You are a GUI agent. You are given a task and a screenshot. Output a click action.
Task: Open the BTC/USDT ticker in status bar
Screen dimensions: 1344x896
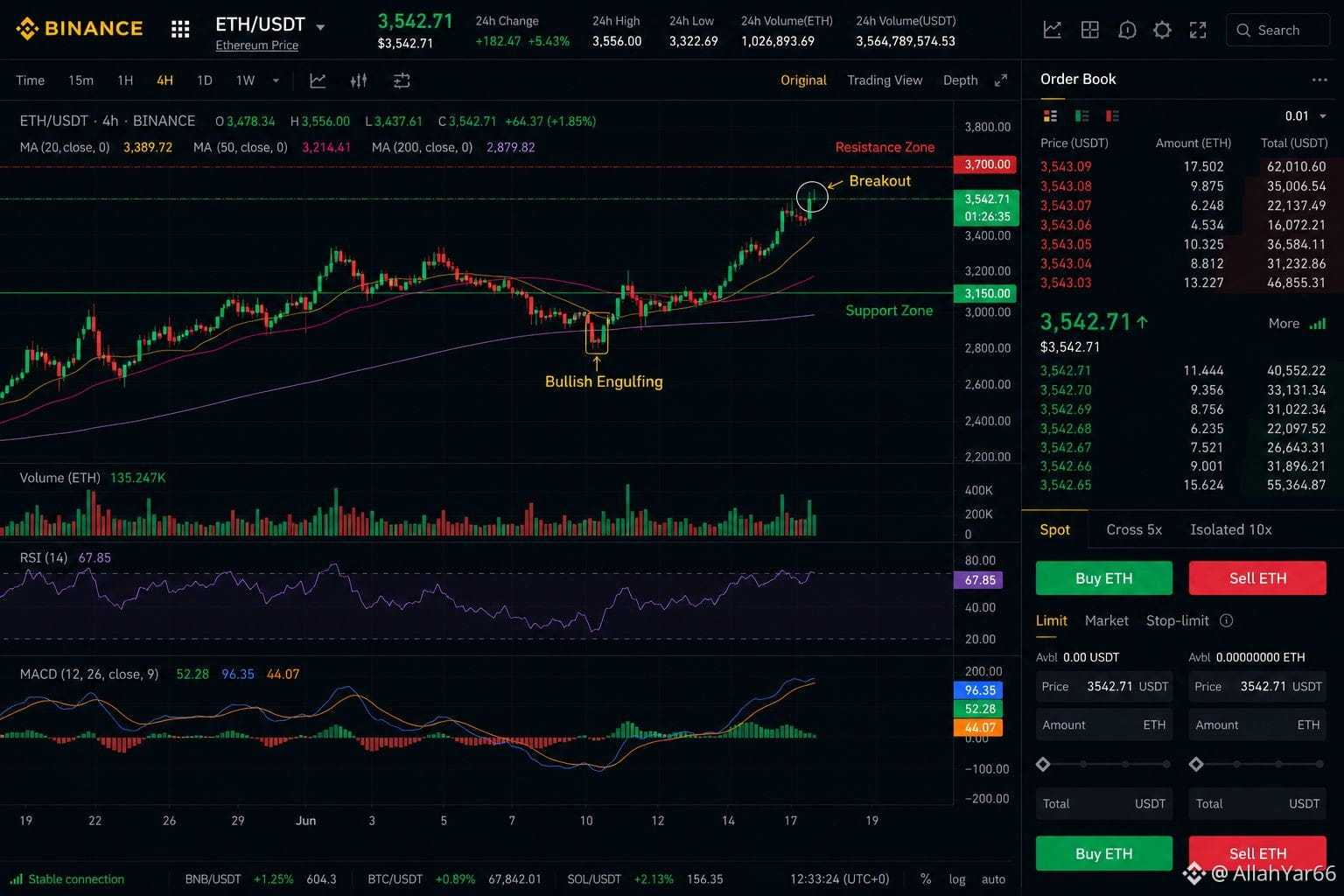coord(454,878)
